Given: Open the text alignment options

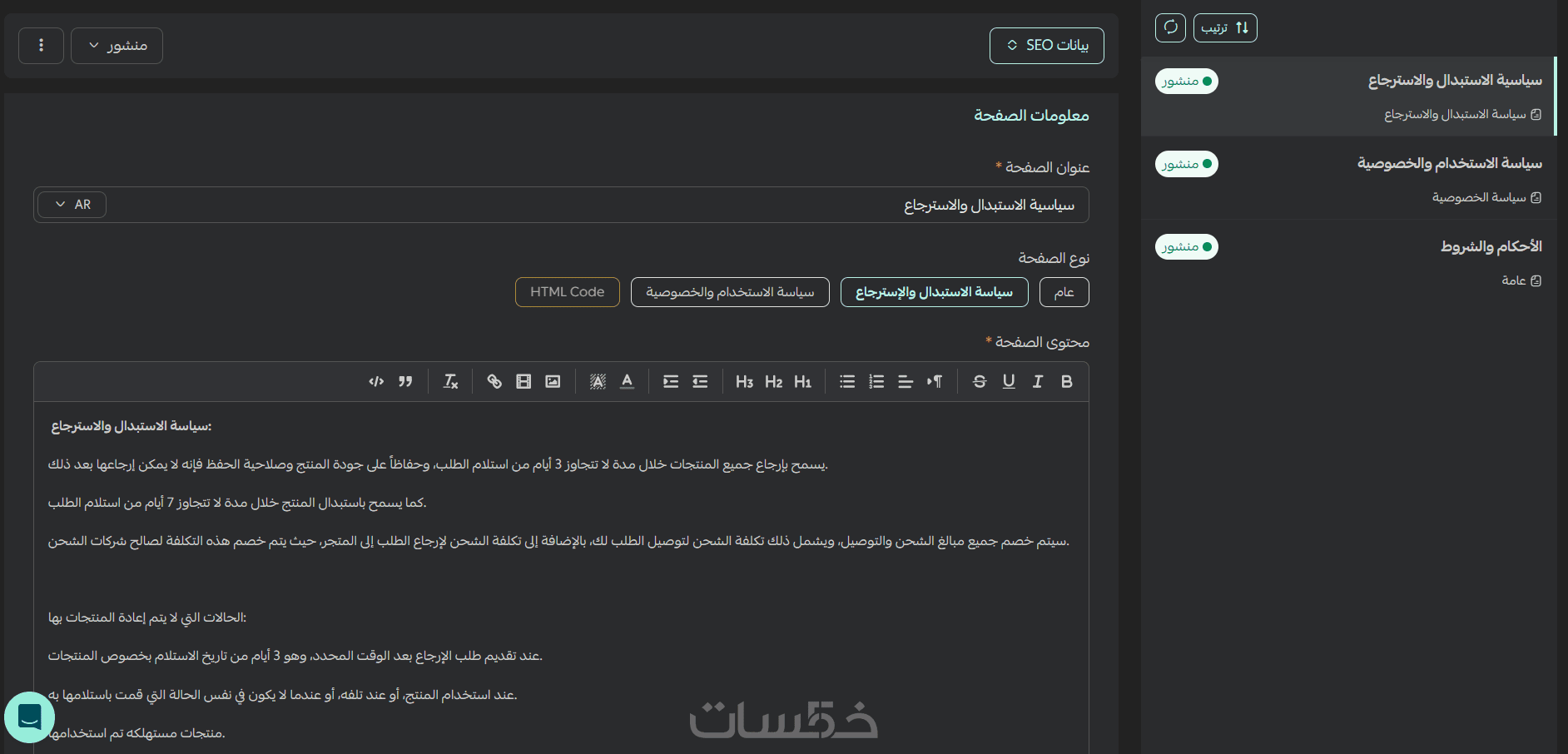Looking at the screenshot, I should pos(906,381).
